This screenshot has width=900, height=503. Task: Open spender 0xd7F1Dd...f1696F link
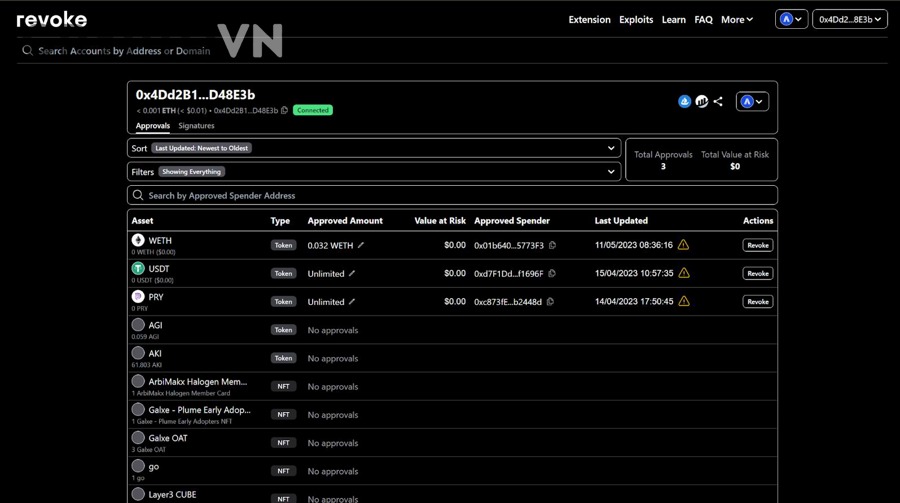(509, 273)
